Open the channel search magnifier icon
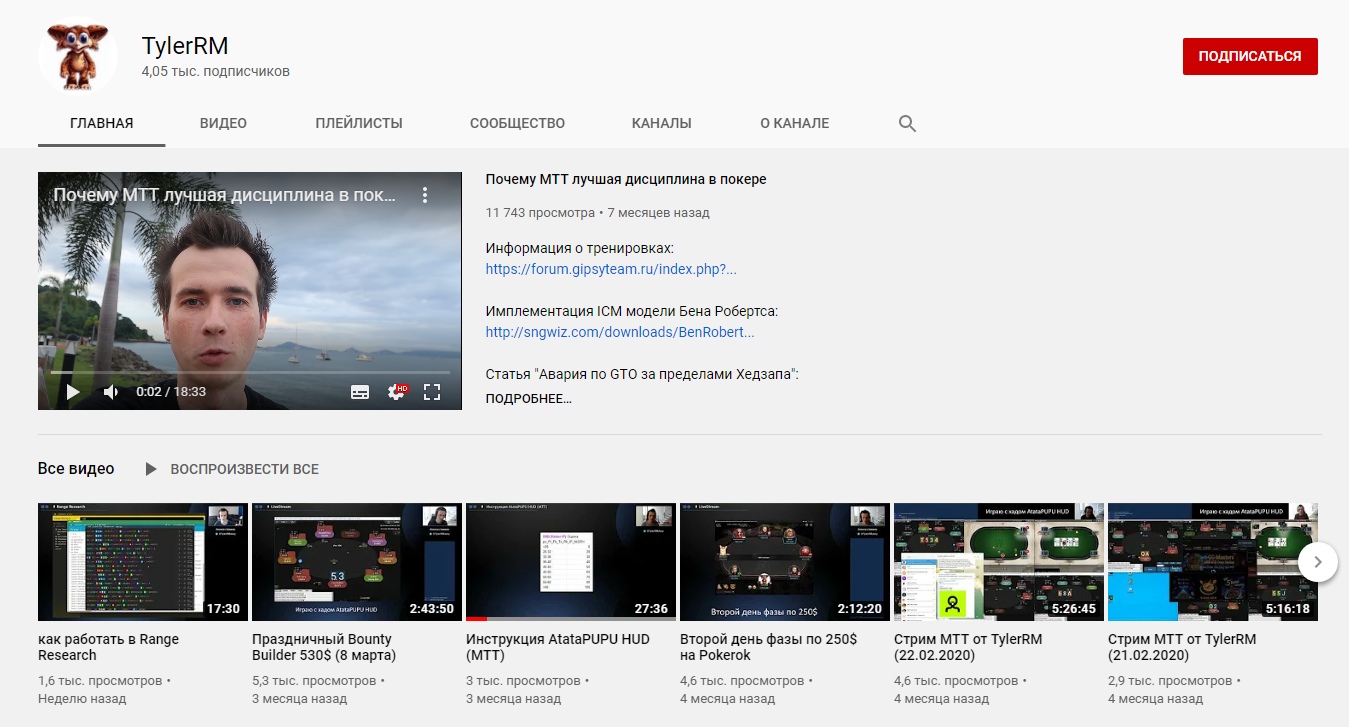 click(x=907, y=124)
